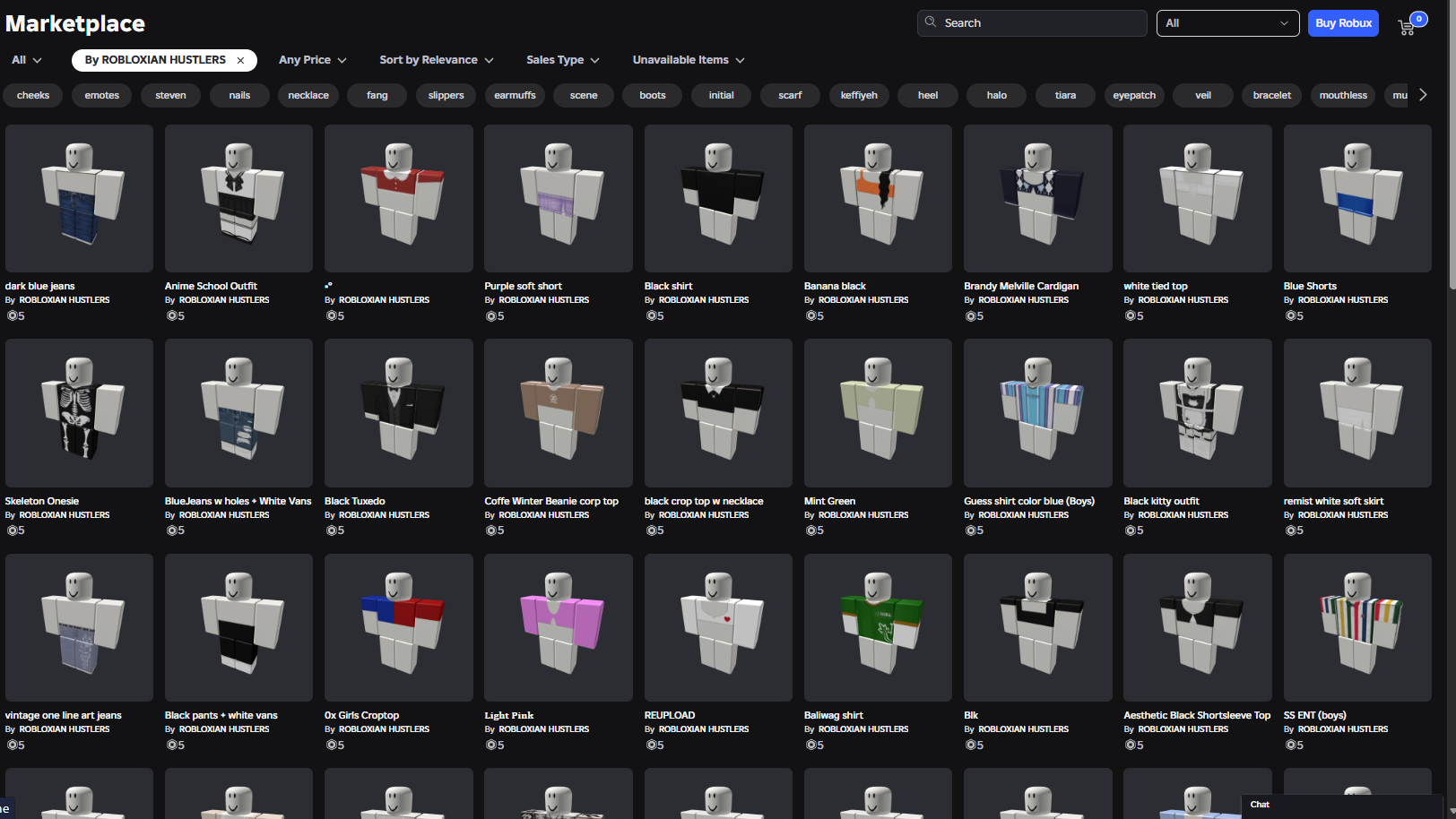Select the necklace tag chip
The width and height of the screenshot is (1456, 819).
(x=308, y=95)
